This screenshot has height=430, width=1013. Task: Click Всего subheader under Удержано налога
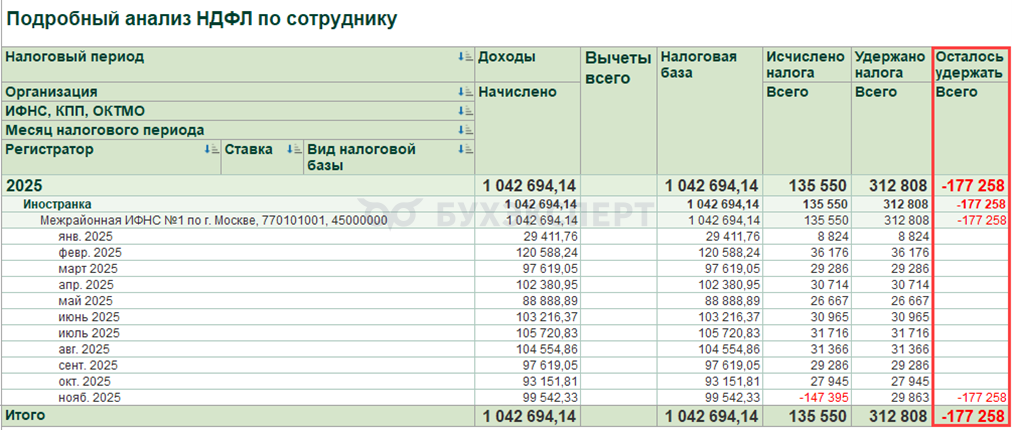(x=892, y=128)
